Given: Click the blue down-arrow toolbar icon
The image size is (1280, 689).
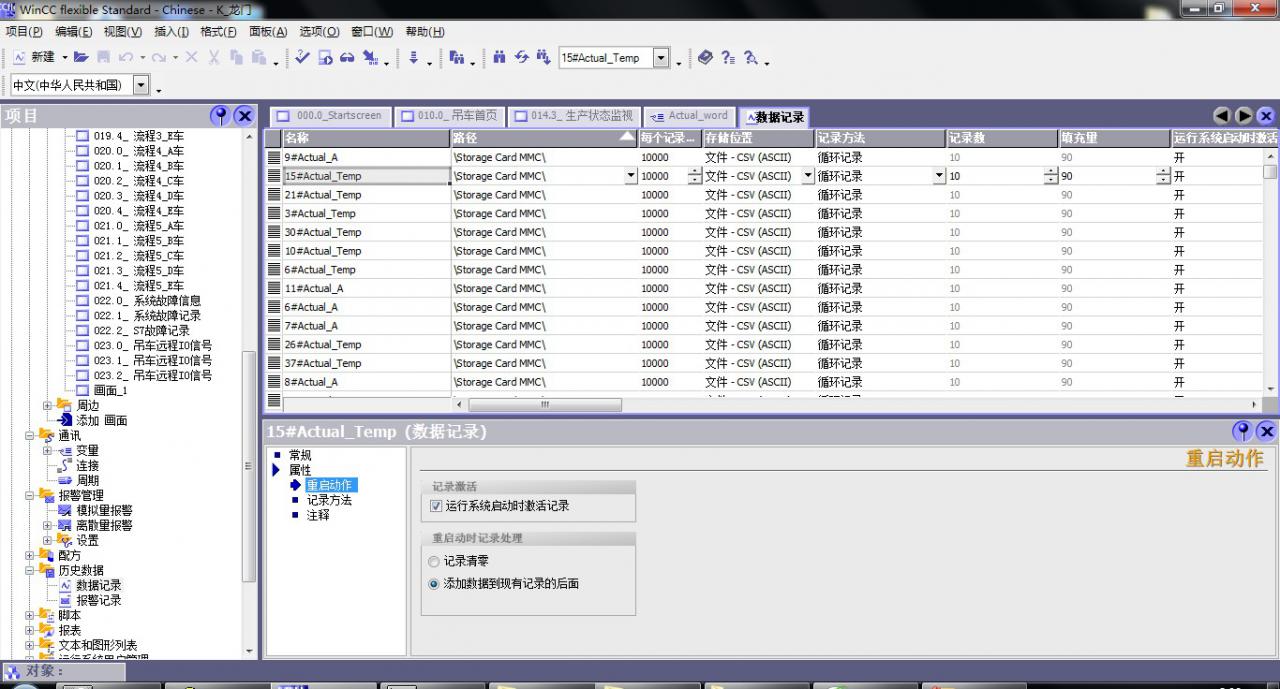Looking at the screenshot, I should coord(413,58).
